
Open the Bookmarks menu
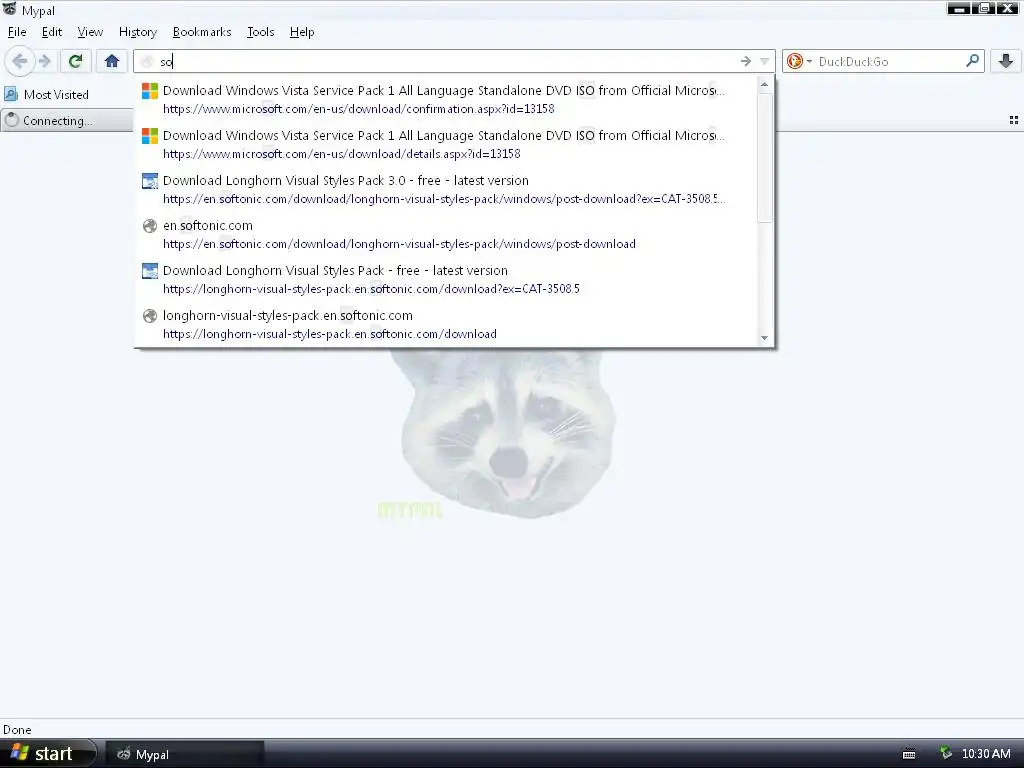coord(202,32)
